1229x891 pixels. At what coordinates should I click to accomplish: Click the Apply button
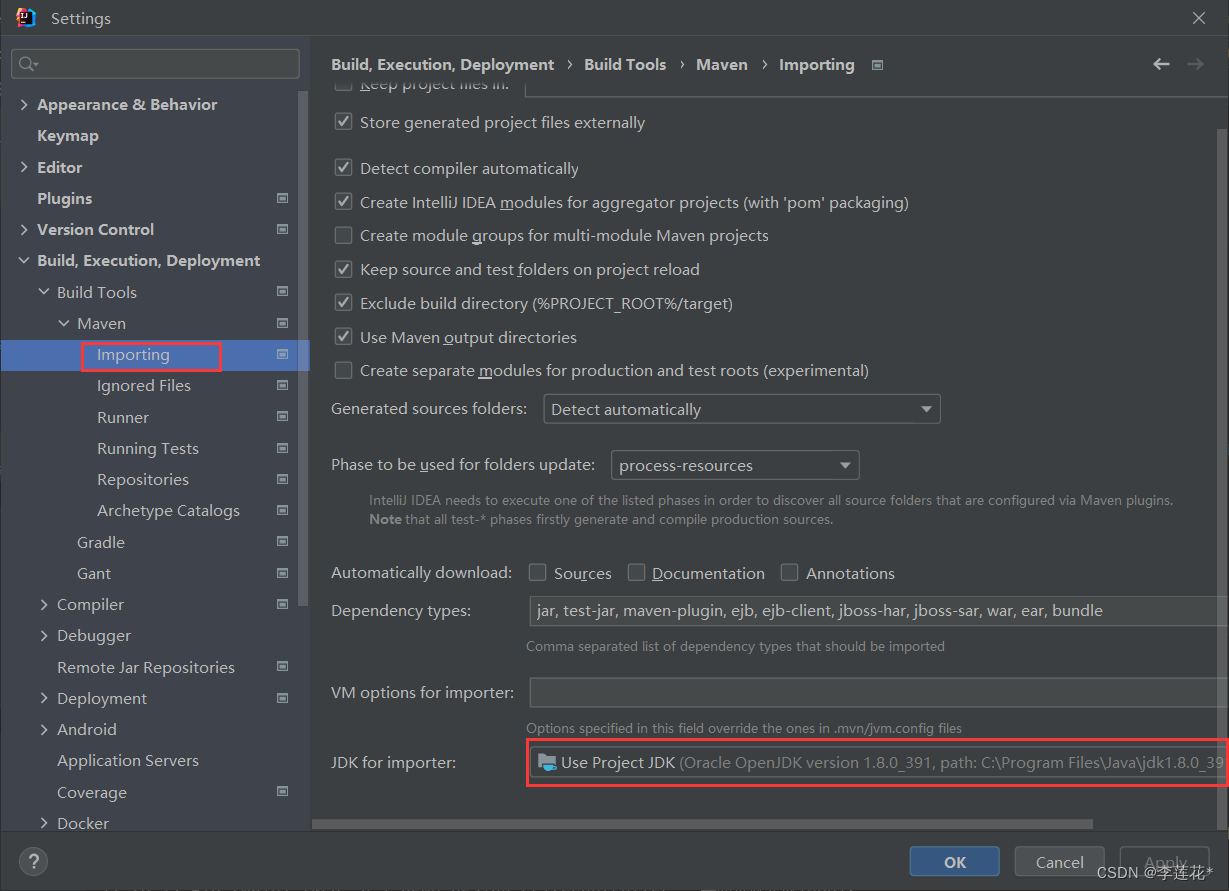pyautogui.click(x=1165, y=862)
